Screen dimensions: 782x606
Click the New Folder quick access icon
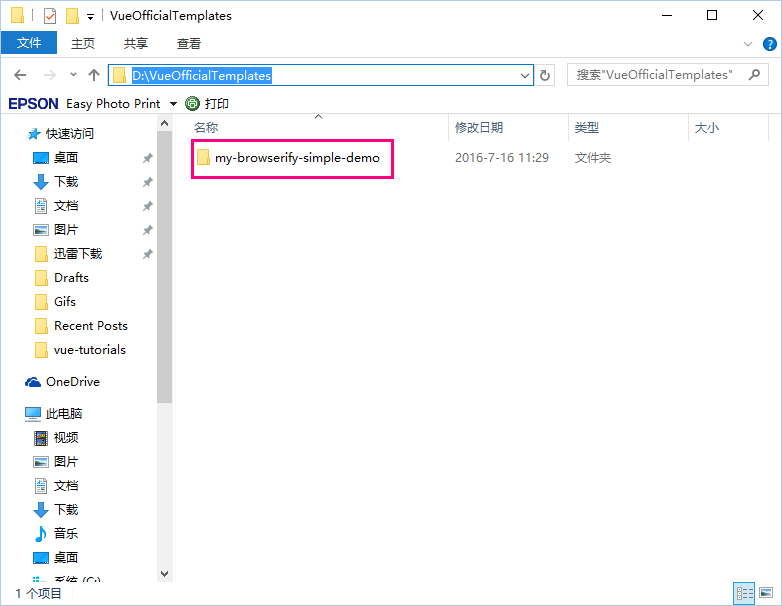point(73,16)
